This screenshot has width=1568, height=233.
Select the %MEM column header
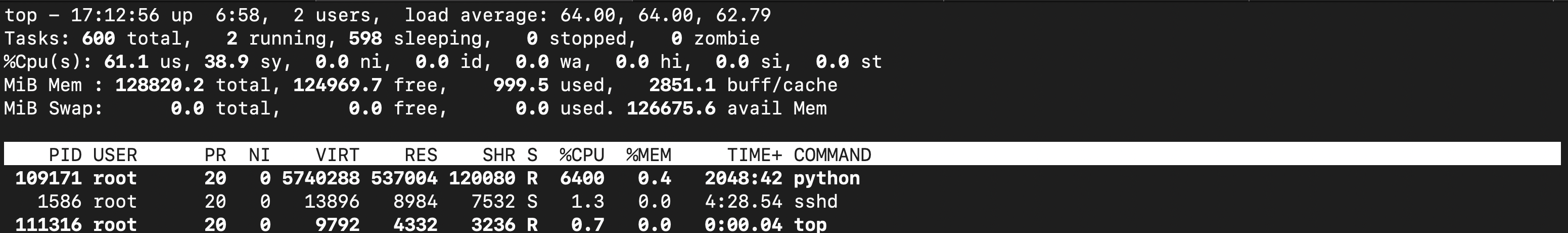pyautogui.click(x=648, y=155)
